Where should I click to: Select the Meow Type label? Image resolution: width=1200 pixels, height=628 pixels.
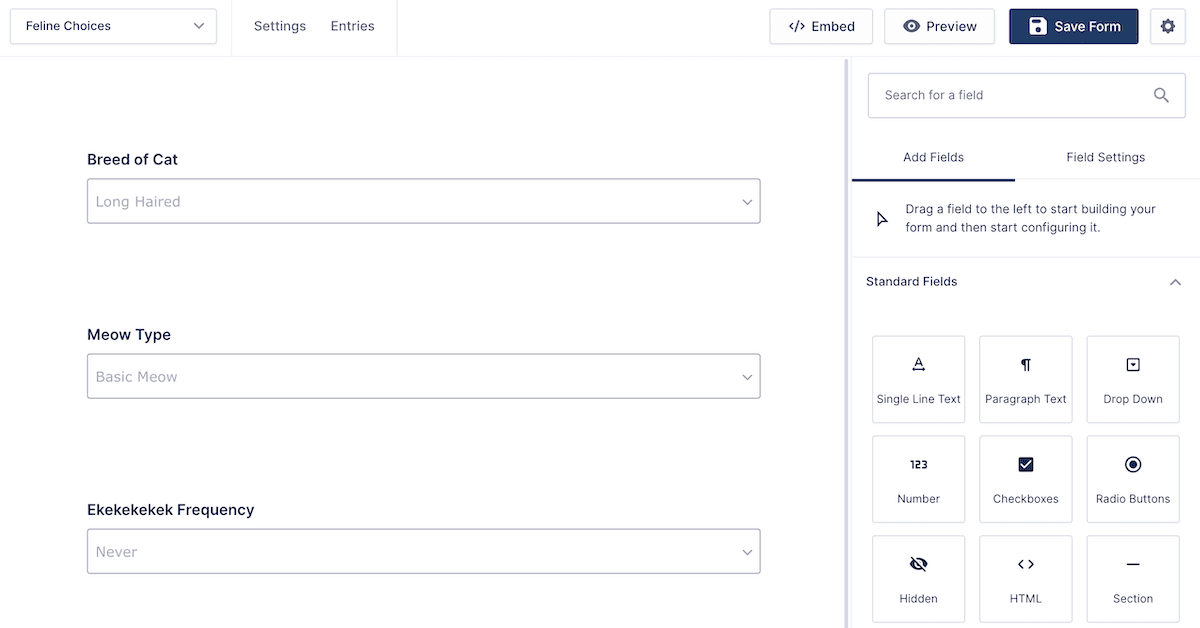129,335
